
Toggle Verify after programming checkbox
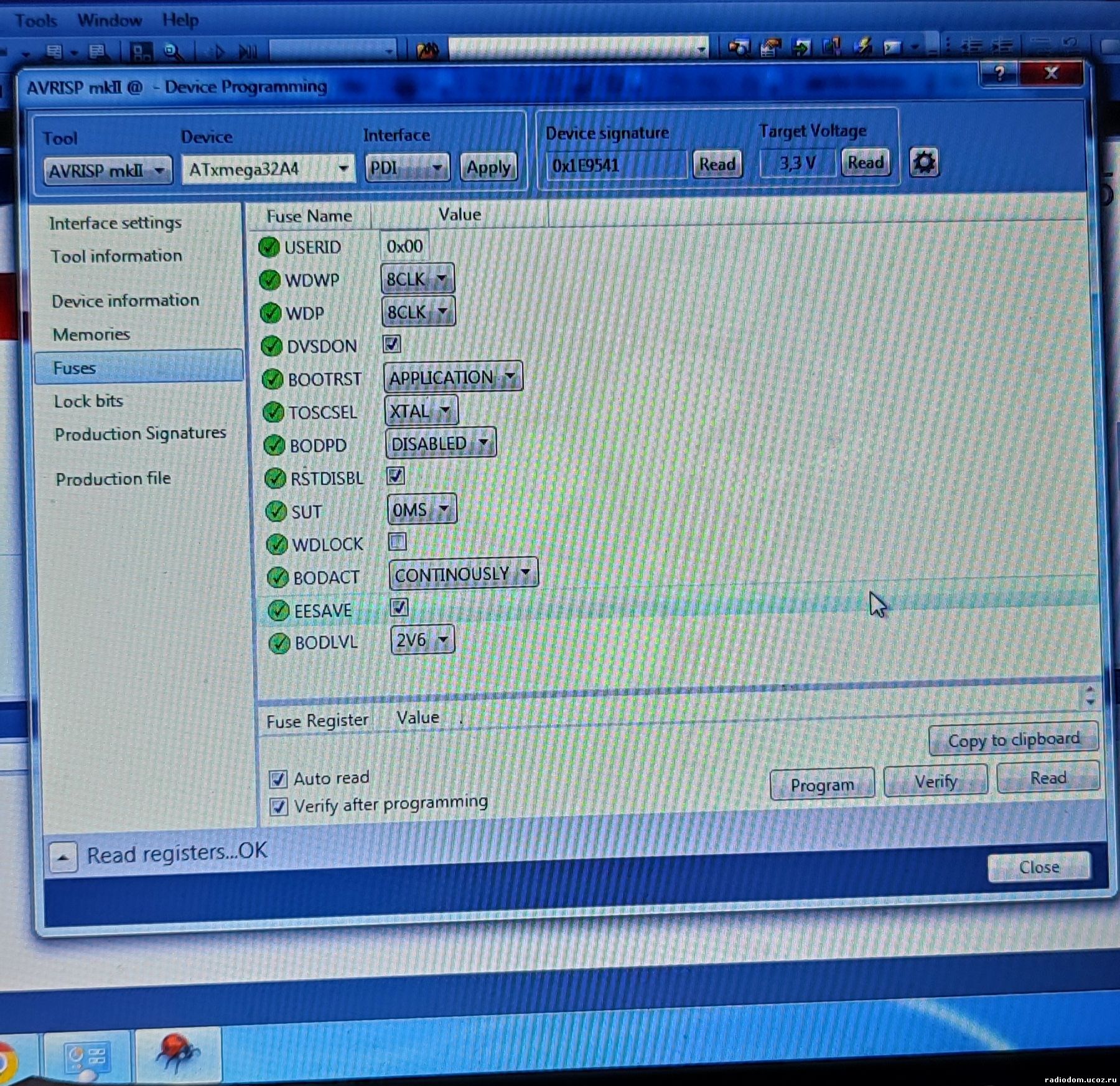click(x=279, y=807)
